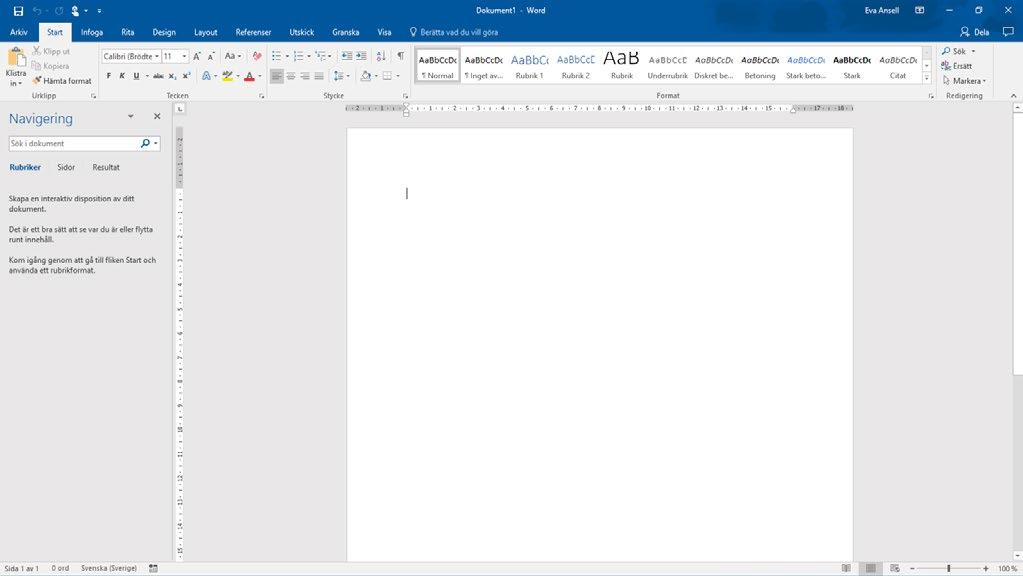Toggle print layout view in status bar
The image size is (1023, 576).
coord(870,568)
